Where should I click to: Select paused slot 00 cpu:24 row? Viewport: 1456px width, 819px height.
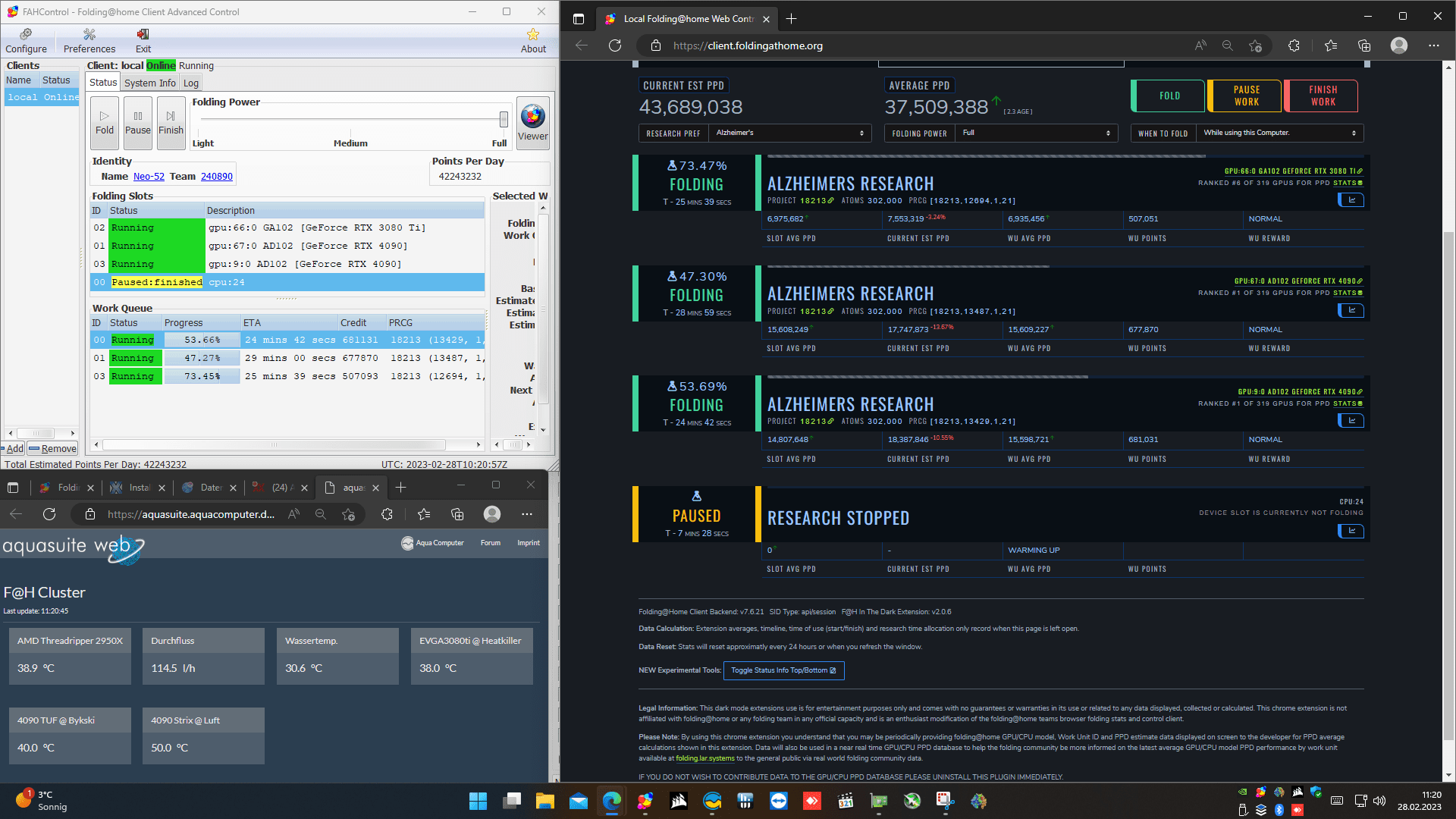click(x=287, y=282)
